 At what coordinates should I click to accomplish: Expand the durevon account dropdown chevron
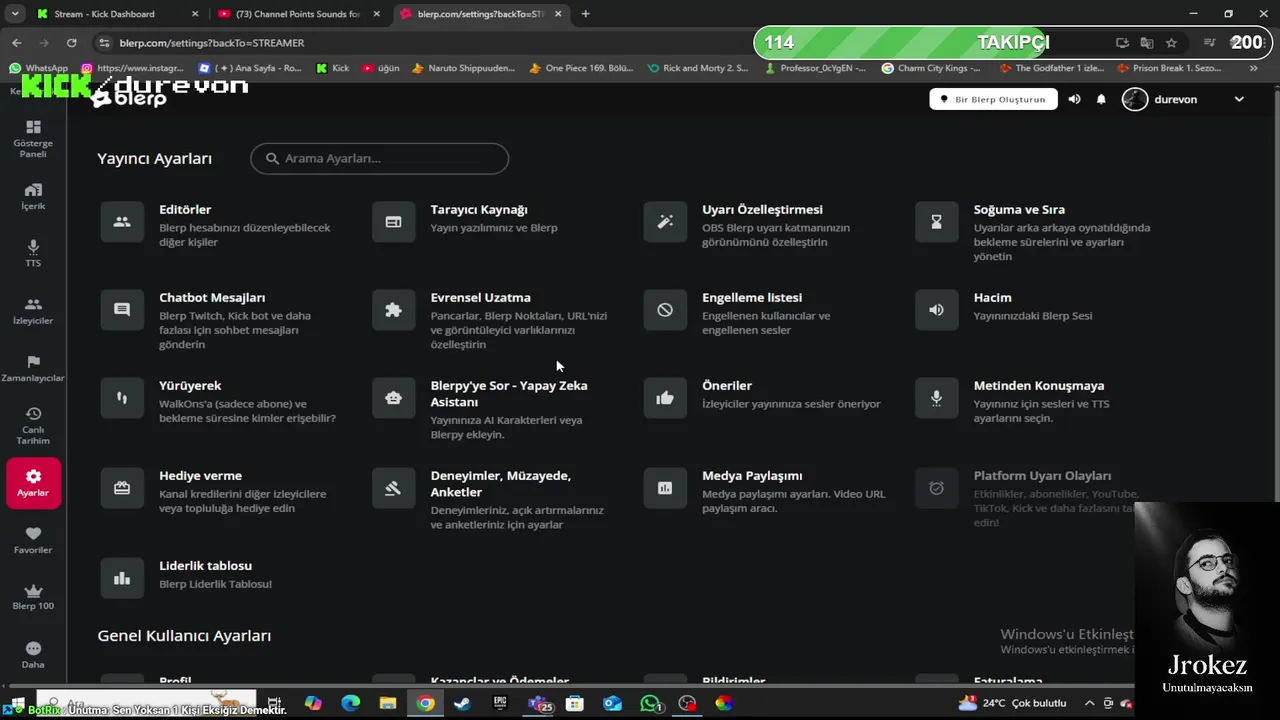pyautogui.click(x=1239, y=99)
